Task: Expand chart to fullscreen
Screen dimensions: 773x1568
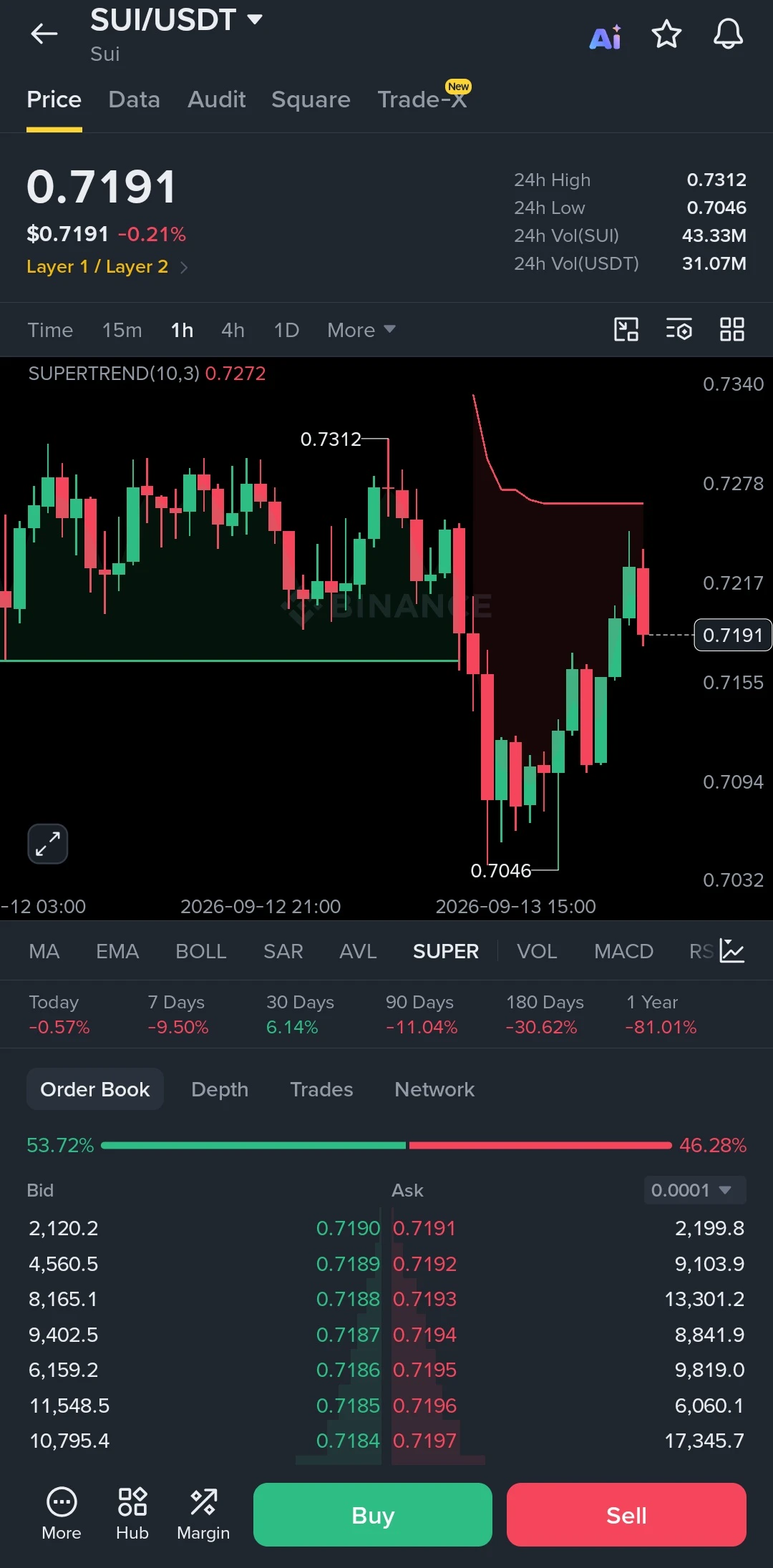Action: tap(48, 844)
